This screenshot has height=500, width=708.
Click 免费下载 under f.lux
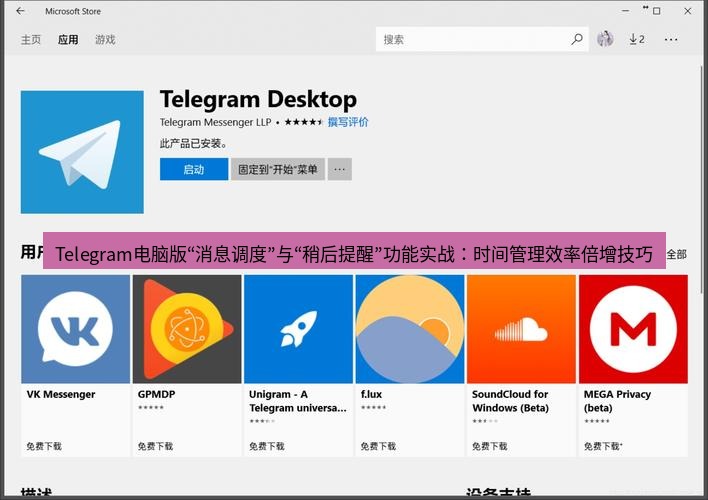[378, 446]
